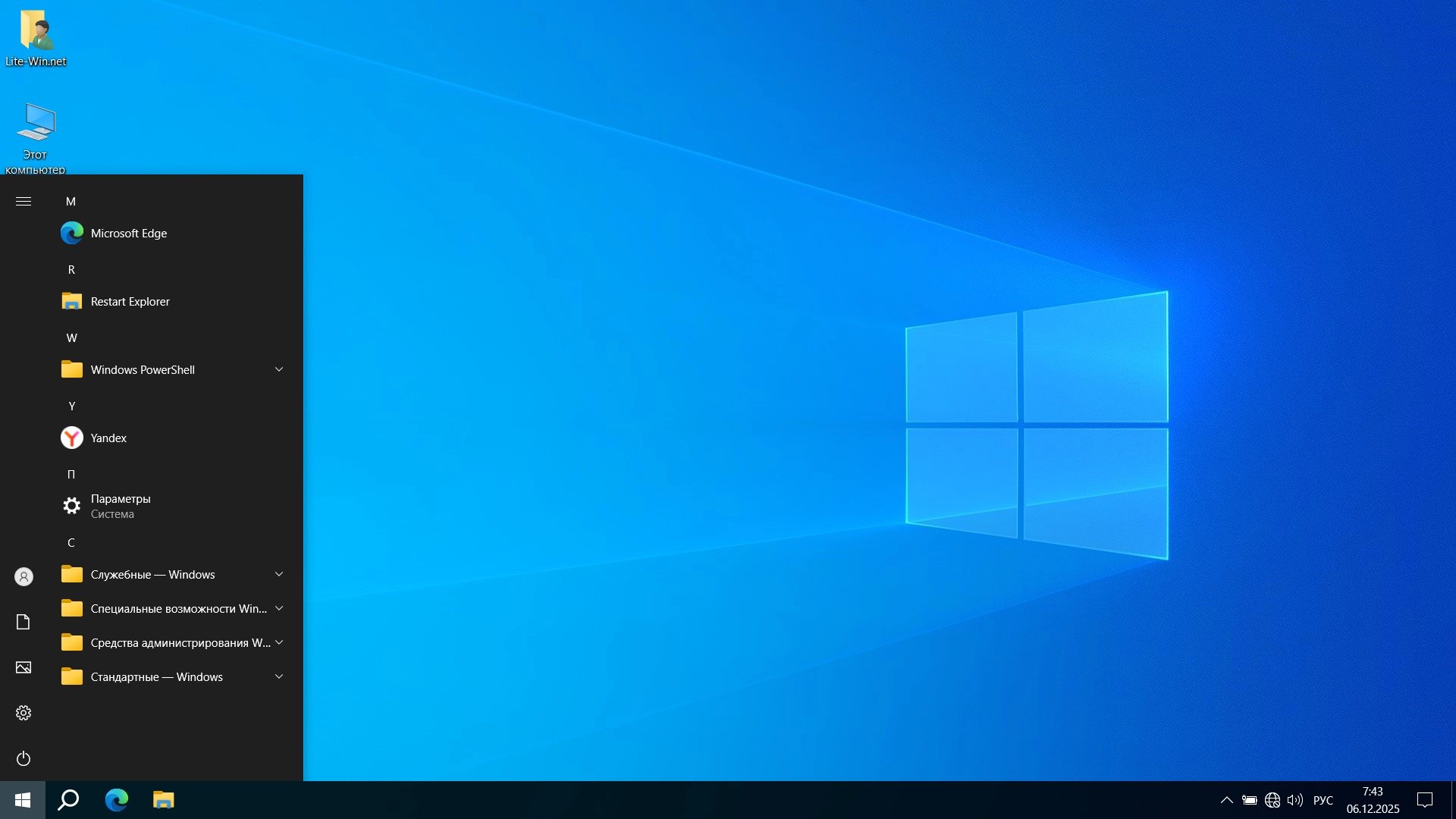Expand the Windows PowerShell folder
The width and height of the screenshot is (1456, 819).
tap(279, 369)
